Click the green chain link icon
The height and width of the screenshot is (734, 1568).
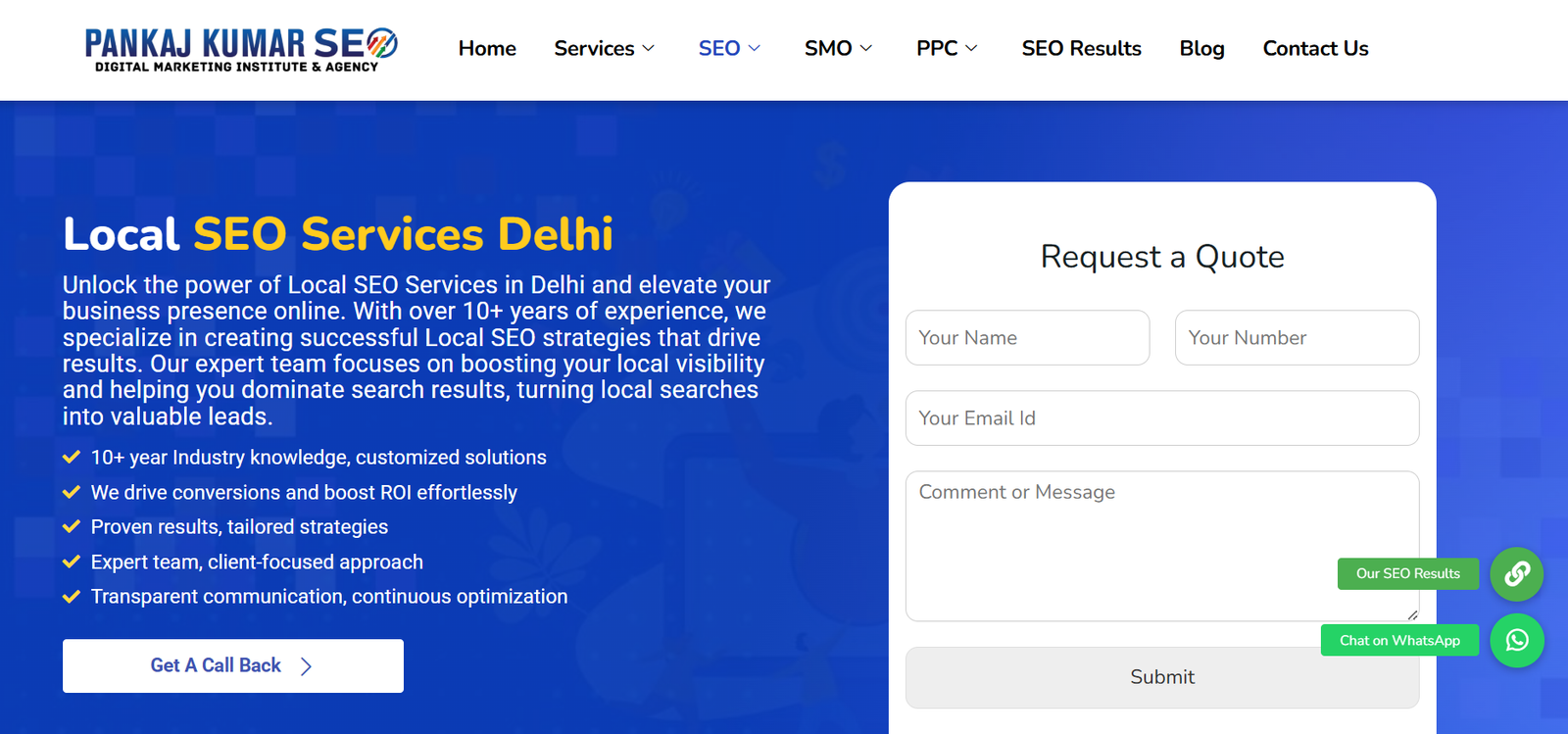point(1516,574)
